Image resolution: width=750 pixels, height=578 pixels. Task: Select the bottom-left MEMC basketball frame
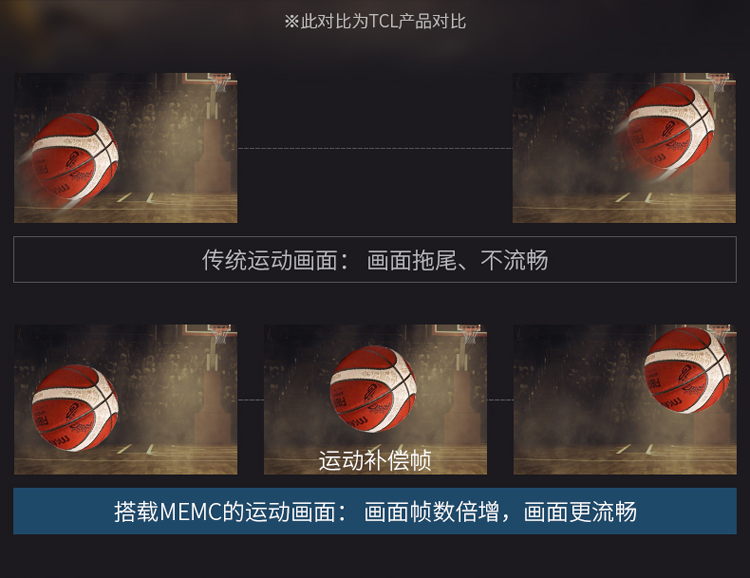[x=125, y=400]
